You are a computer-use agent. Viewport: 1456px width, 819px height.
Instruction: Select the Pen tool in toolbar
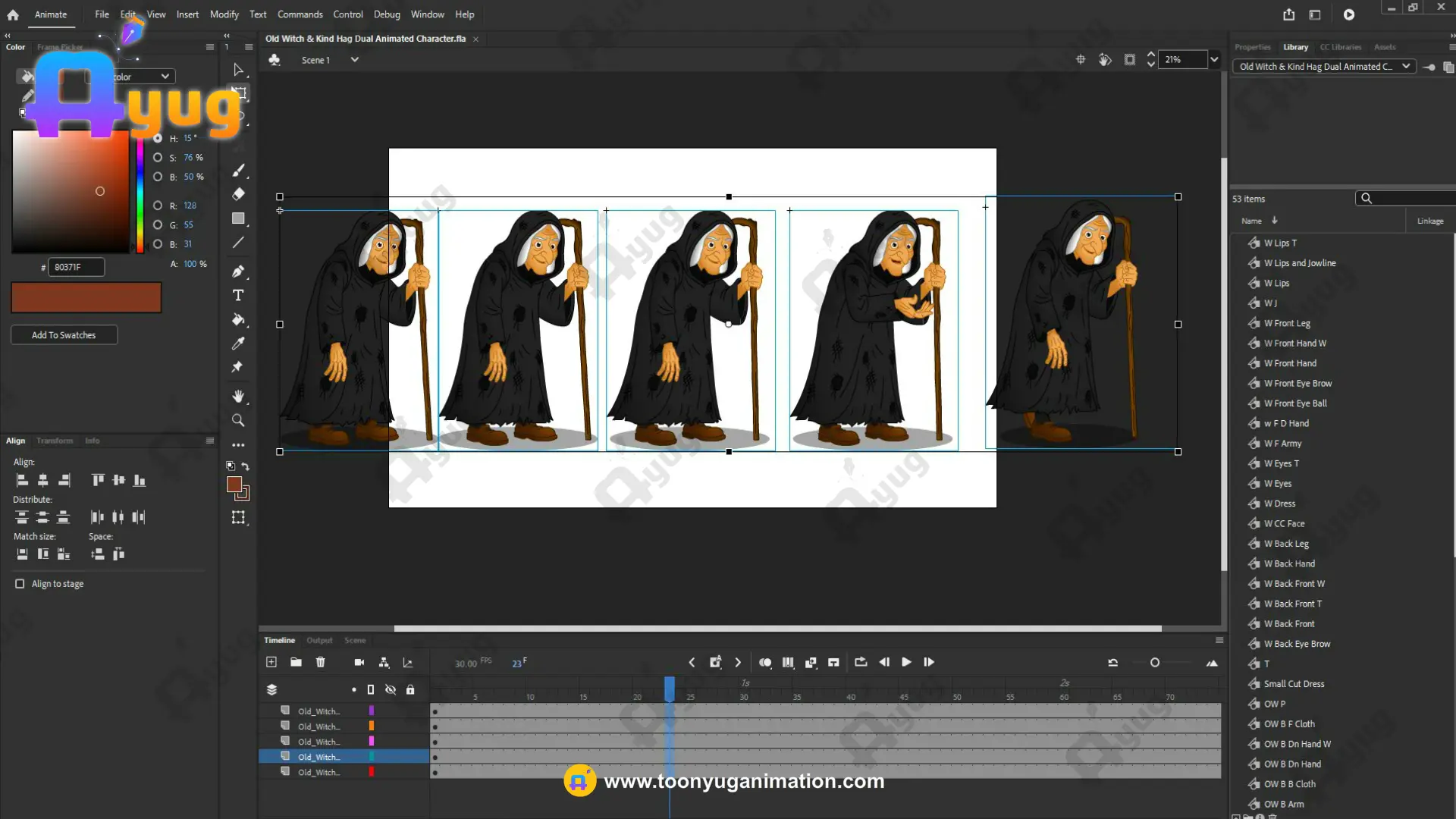tap(238, 271)
